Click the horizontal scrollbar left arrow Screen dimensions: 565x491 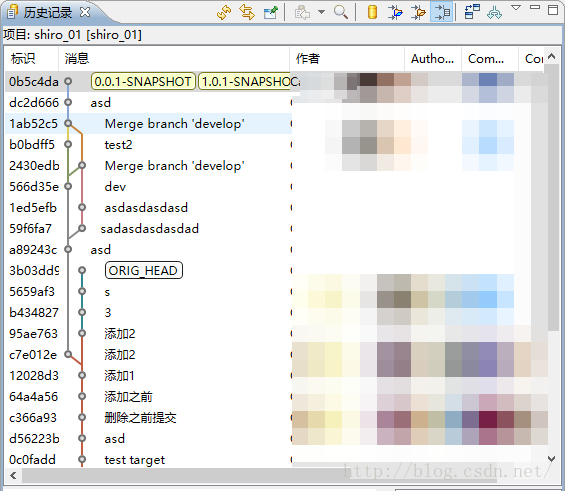pos(13,476)
